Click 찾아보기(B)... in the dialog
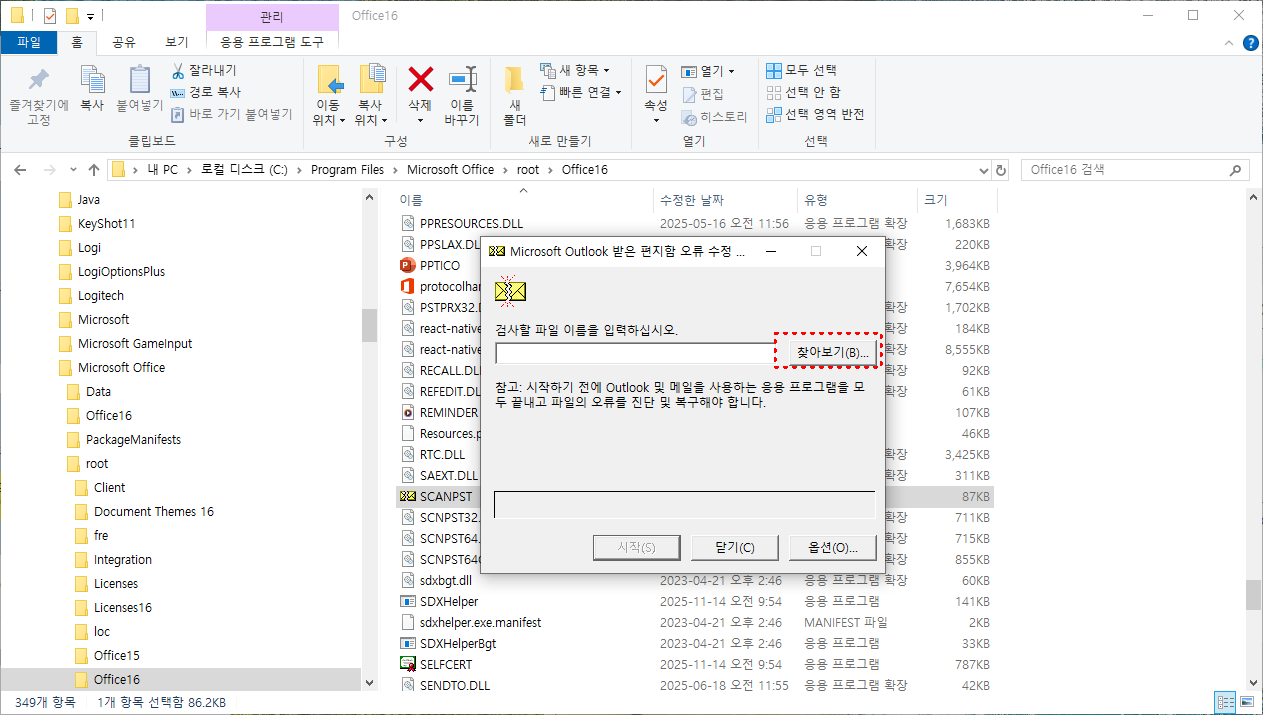 click(832, 352)
